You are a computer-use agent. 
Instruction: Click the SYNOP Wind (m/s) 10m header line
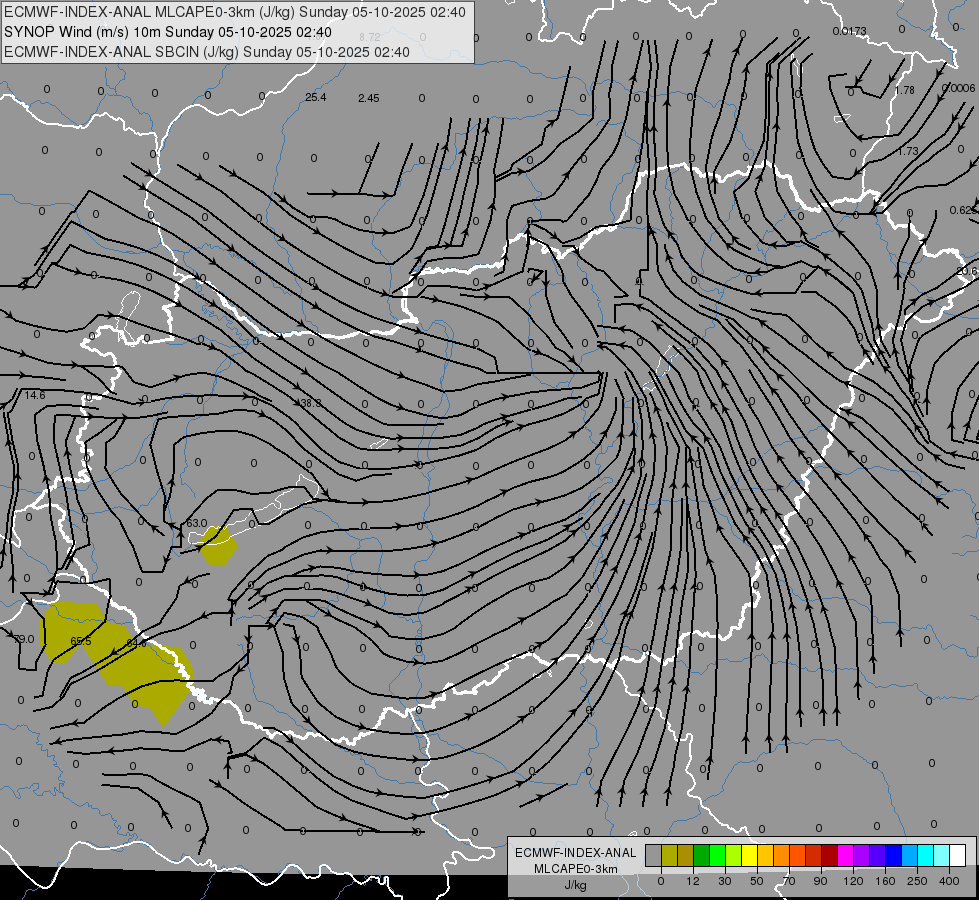(x=168, y=32)
